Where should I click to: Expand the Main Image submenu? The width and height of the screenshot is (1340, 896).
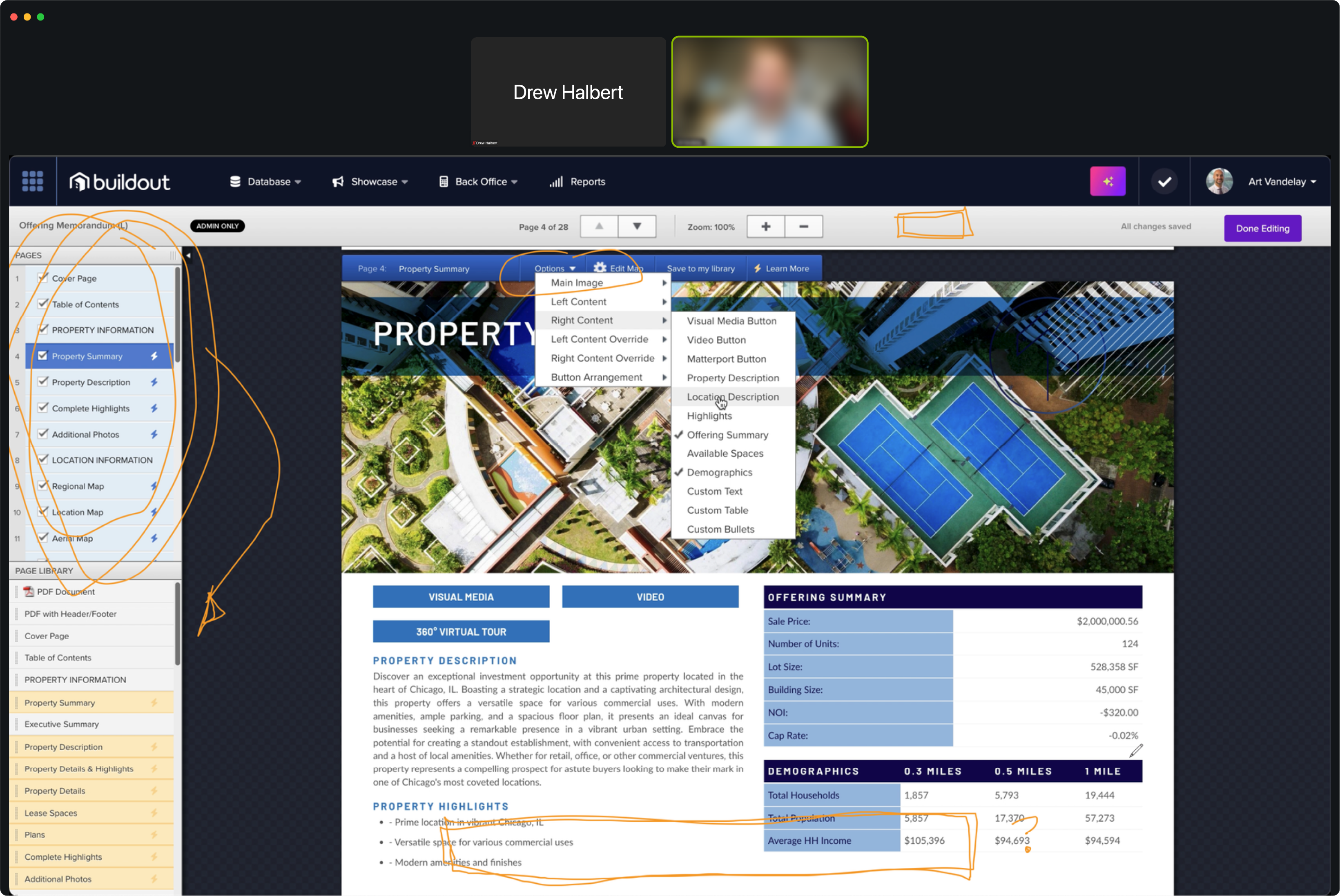(603, 283)
